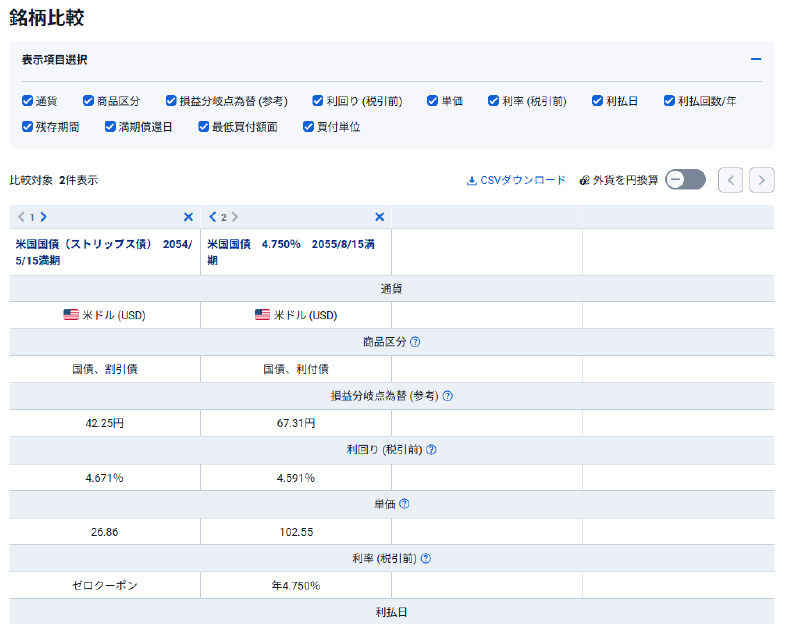Viewport: 791px width, 639px height.
Task: Click help icon next to 単価 header
Action: [404, 504]
